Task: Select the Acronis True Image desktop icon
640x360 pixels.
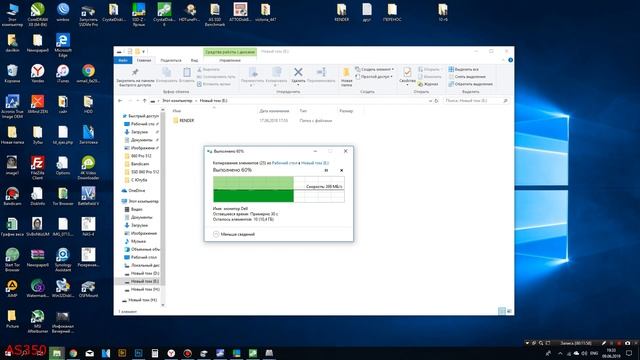Action: (x=12, y=106)
